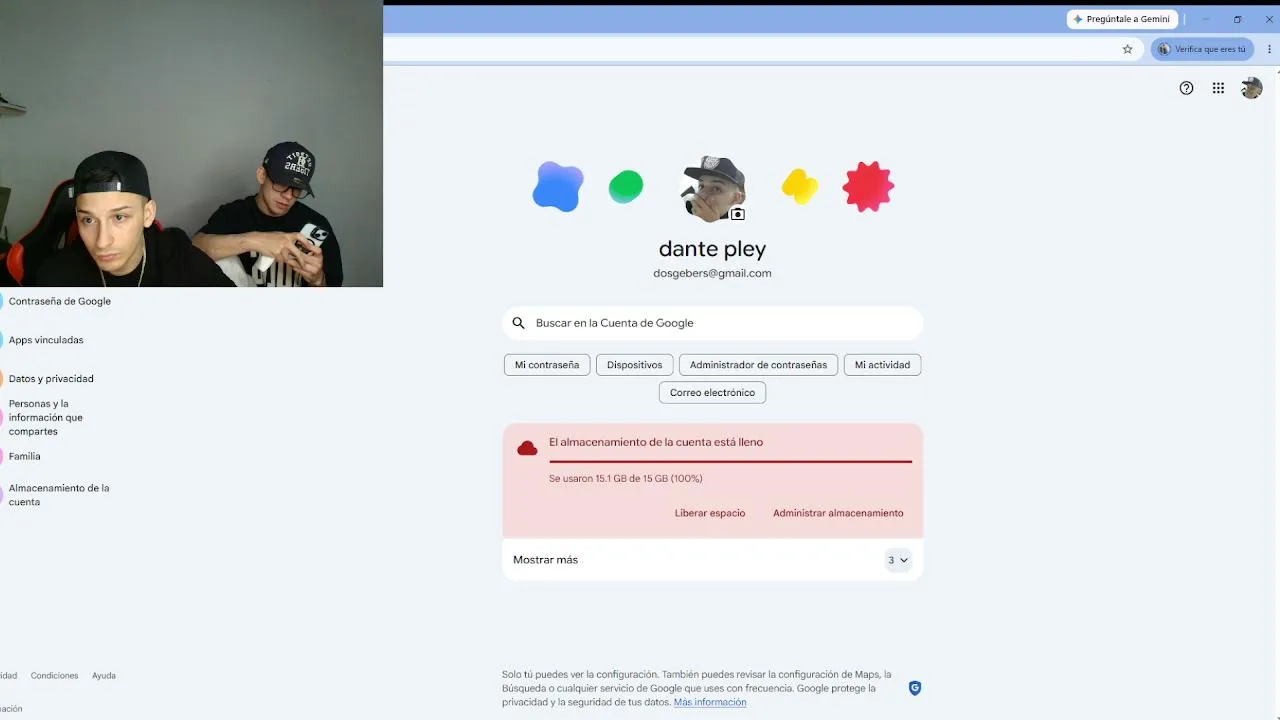Open the Google apps grid

point(1218,88)
